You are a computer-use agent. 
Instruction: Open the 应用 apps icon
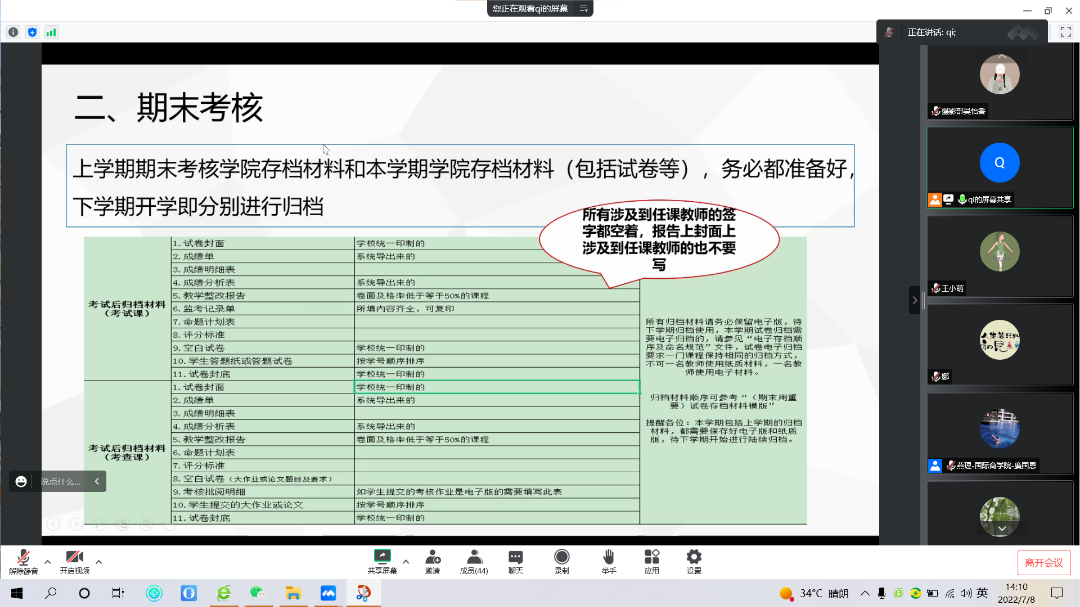(652, 561)
